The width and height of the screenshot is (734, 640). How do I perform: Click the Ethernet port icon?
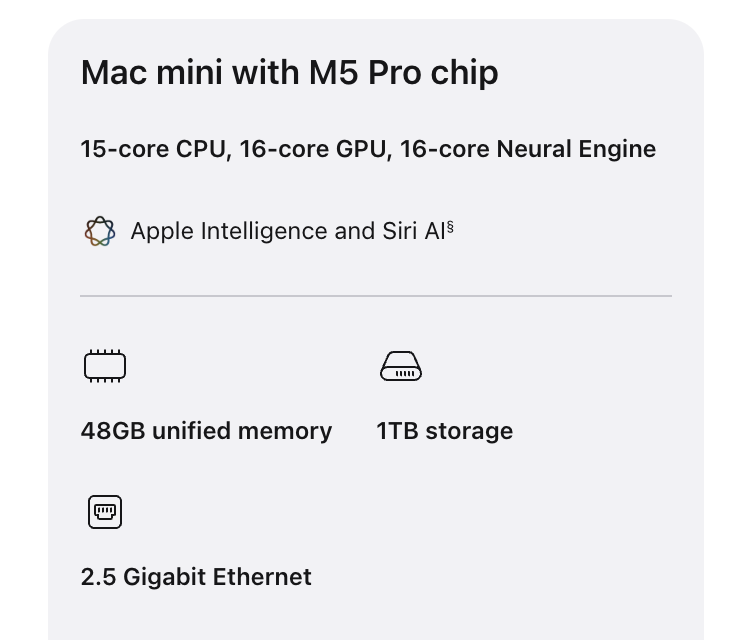pos(105,512)
